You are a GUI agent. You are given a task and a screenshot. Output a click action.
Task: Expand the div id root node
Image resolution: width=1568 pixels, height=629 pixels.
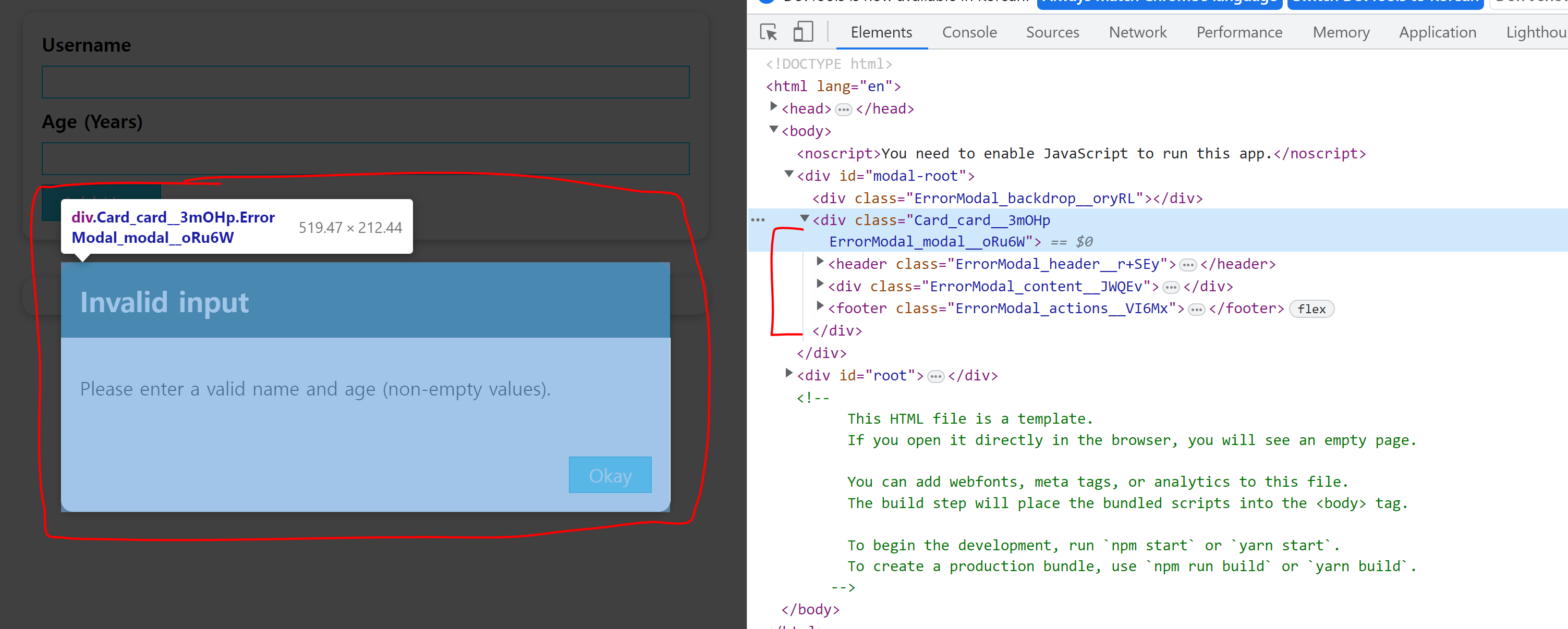(x=789, y=373)
